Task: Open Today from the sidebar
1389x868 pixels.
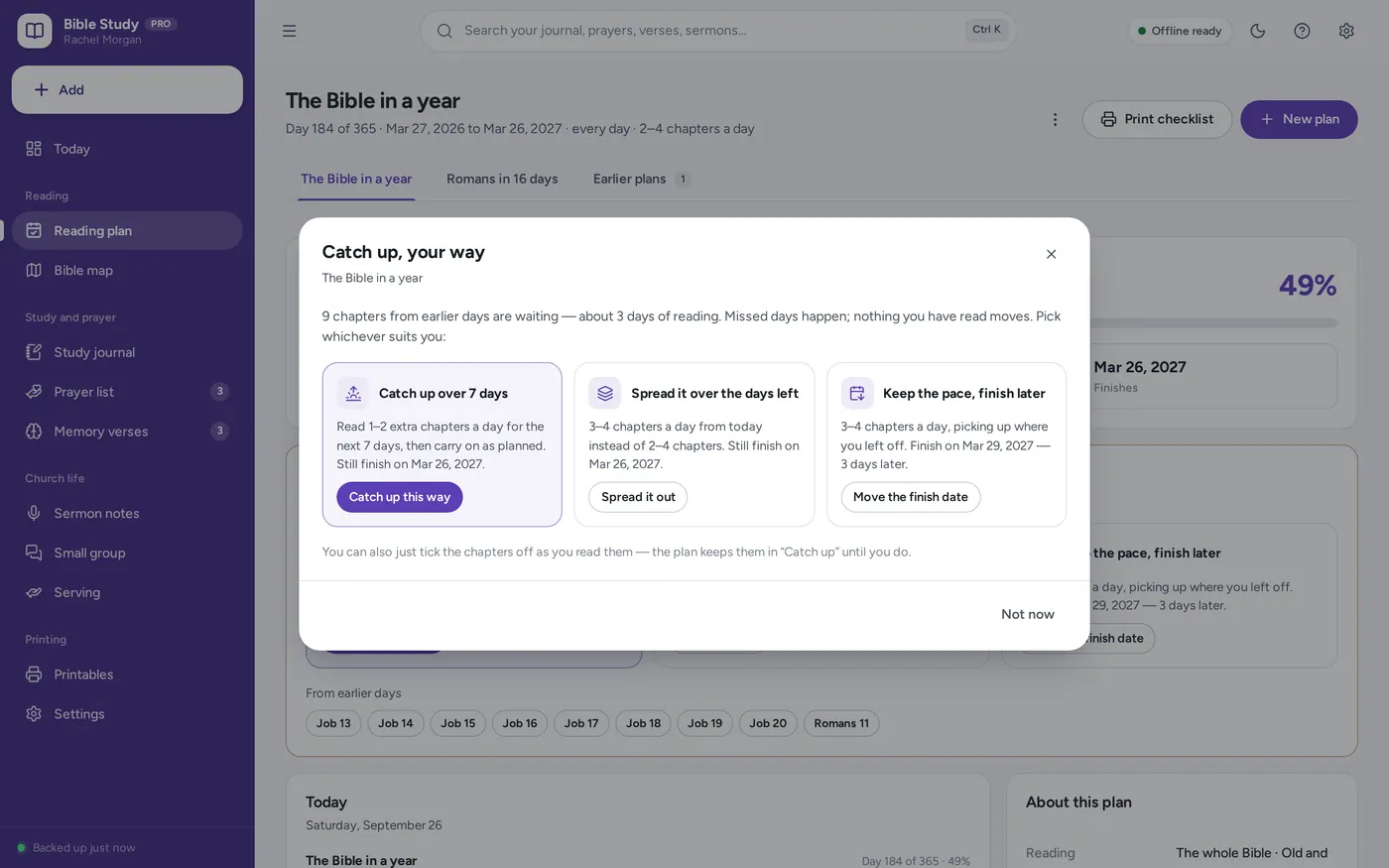Action: [x=127, y=149]
